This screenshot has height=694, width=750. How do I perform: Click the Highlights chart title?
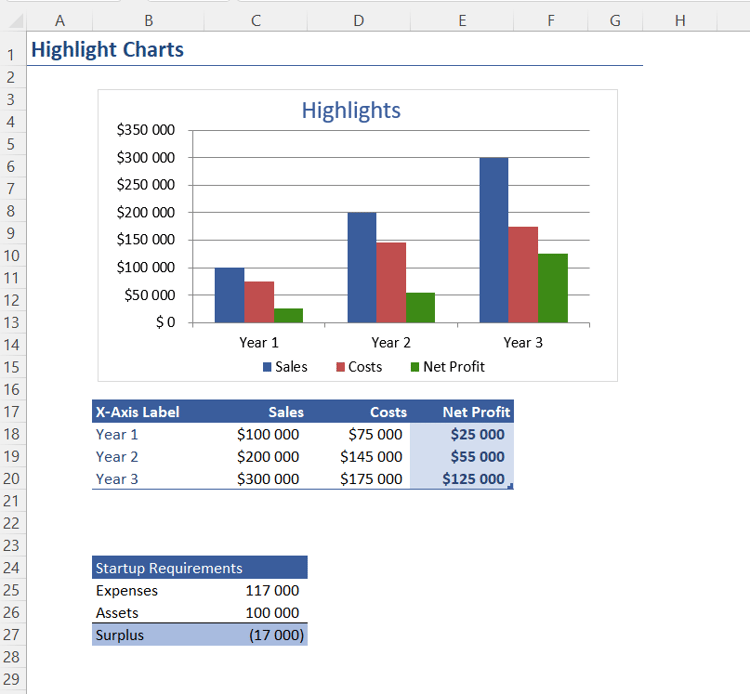point(351,110)
